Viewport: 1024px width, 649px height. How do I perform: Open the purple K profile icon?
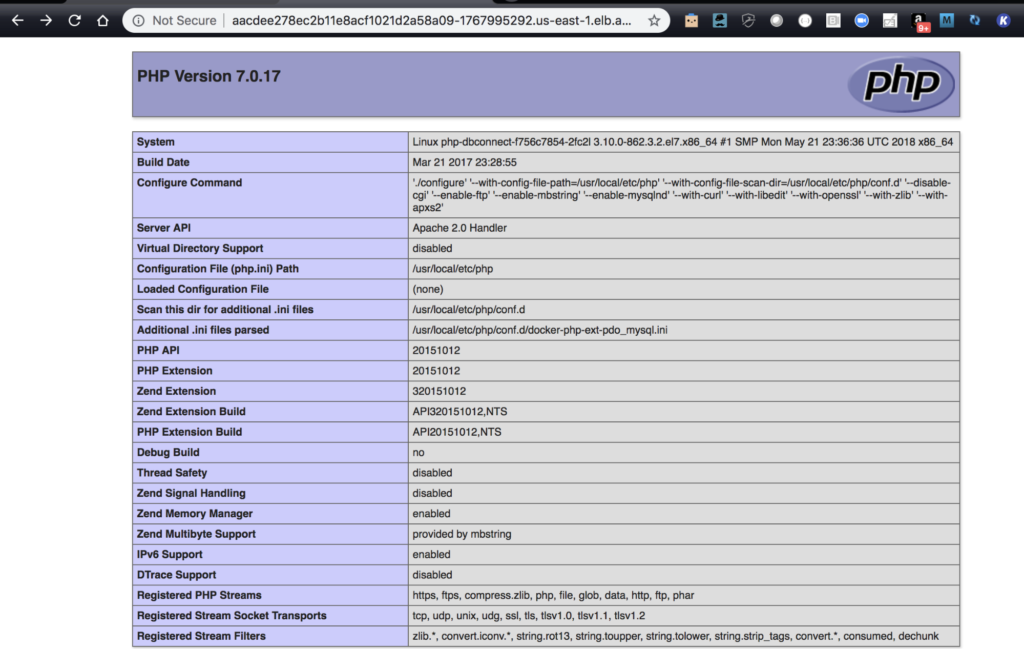click(1004, 20)
